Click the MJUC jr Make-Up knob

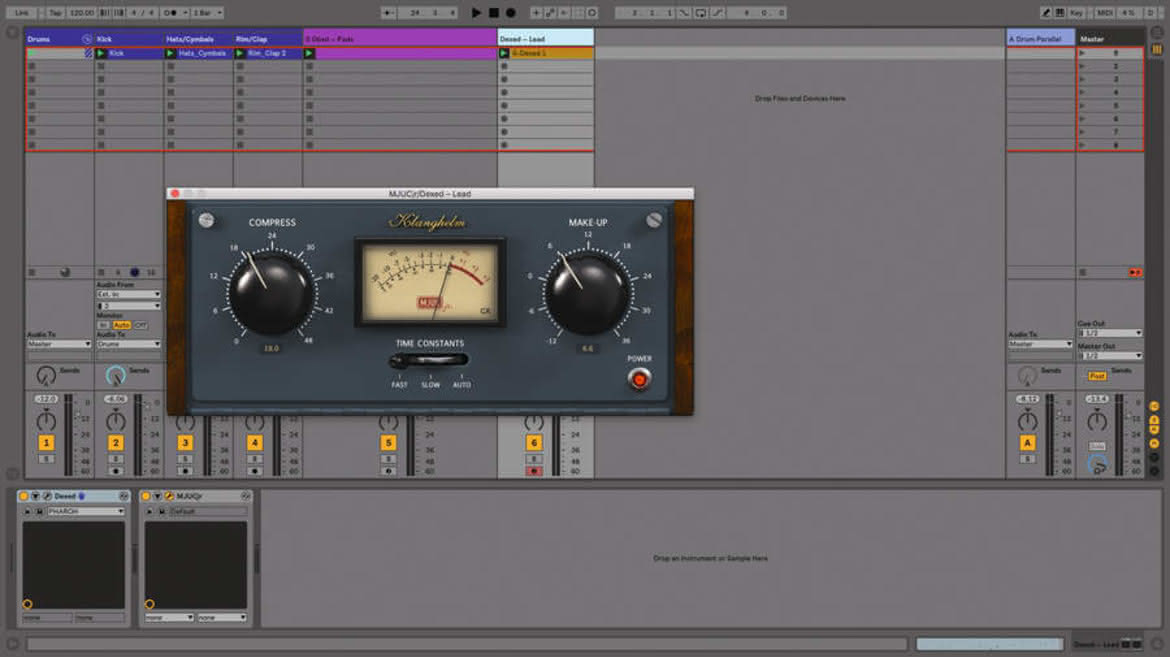pos(588,293)
